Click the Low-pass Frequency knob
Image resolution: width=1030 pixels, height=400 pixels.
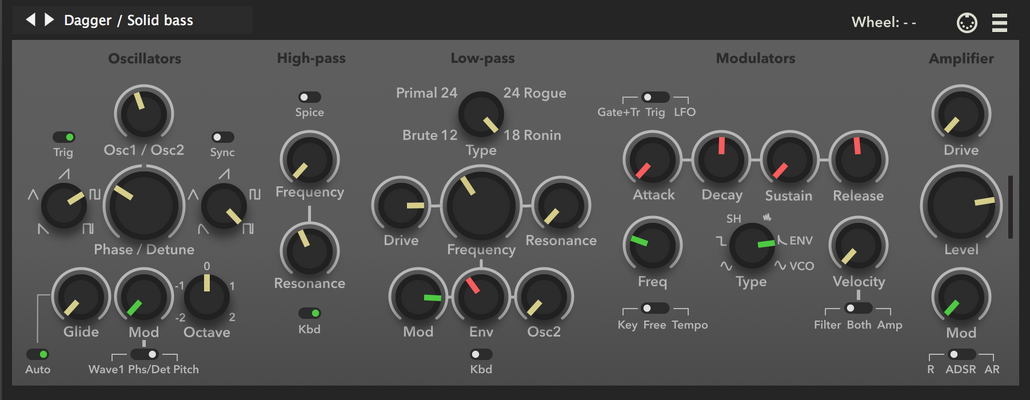click(481, 206)
